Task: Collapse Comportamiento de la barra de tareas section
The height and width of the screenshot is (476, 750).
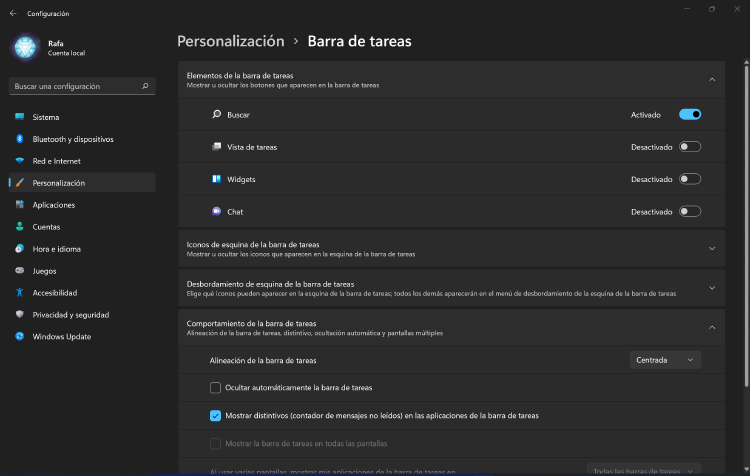Action: pyautogui.click(x=712, y=328)
